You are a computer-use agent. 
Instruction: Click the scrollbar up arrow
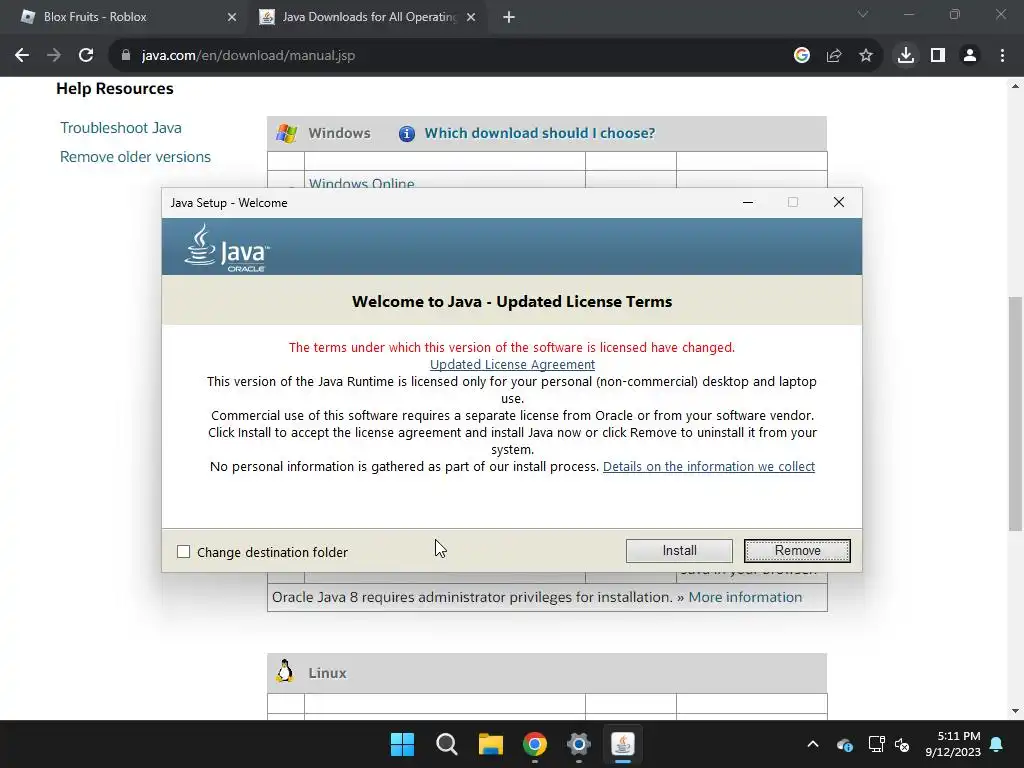[1015, 86]
